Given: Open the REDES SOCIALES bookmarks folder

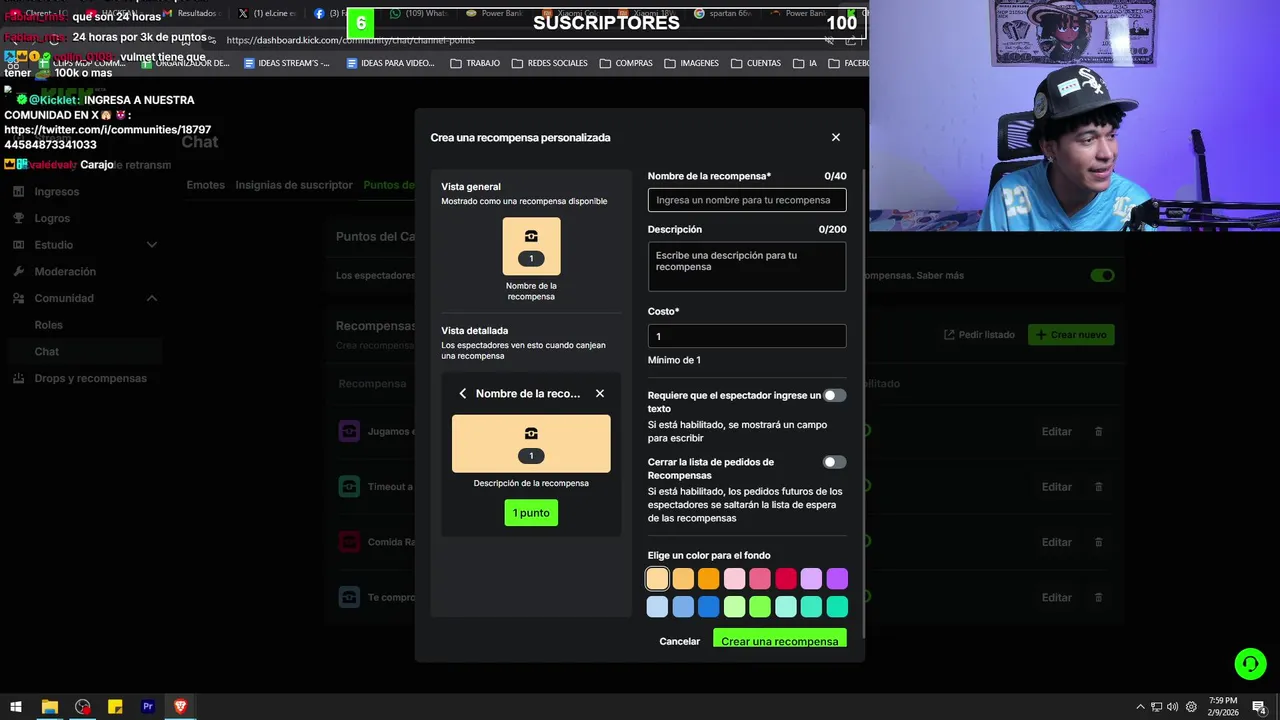Looking at the screenshot, I should point(549,63).
